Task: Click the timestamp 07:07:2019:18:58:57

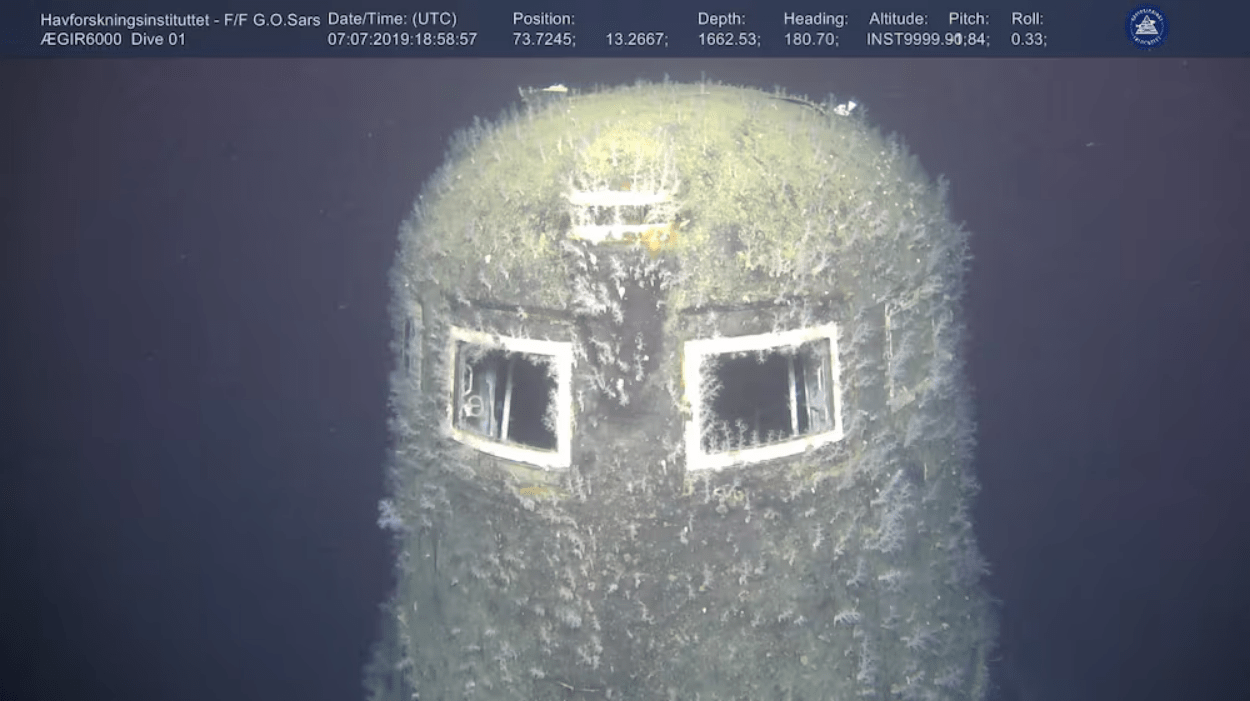Action: [402, 39]
